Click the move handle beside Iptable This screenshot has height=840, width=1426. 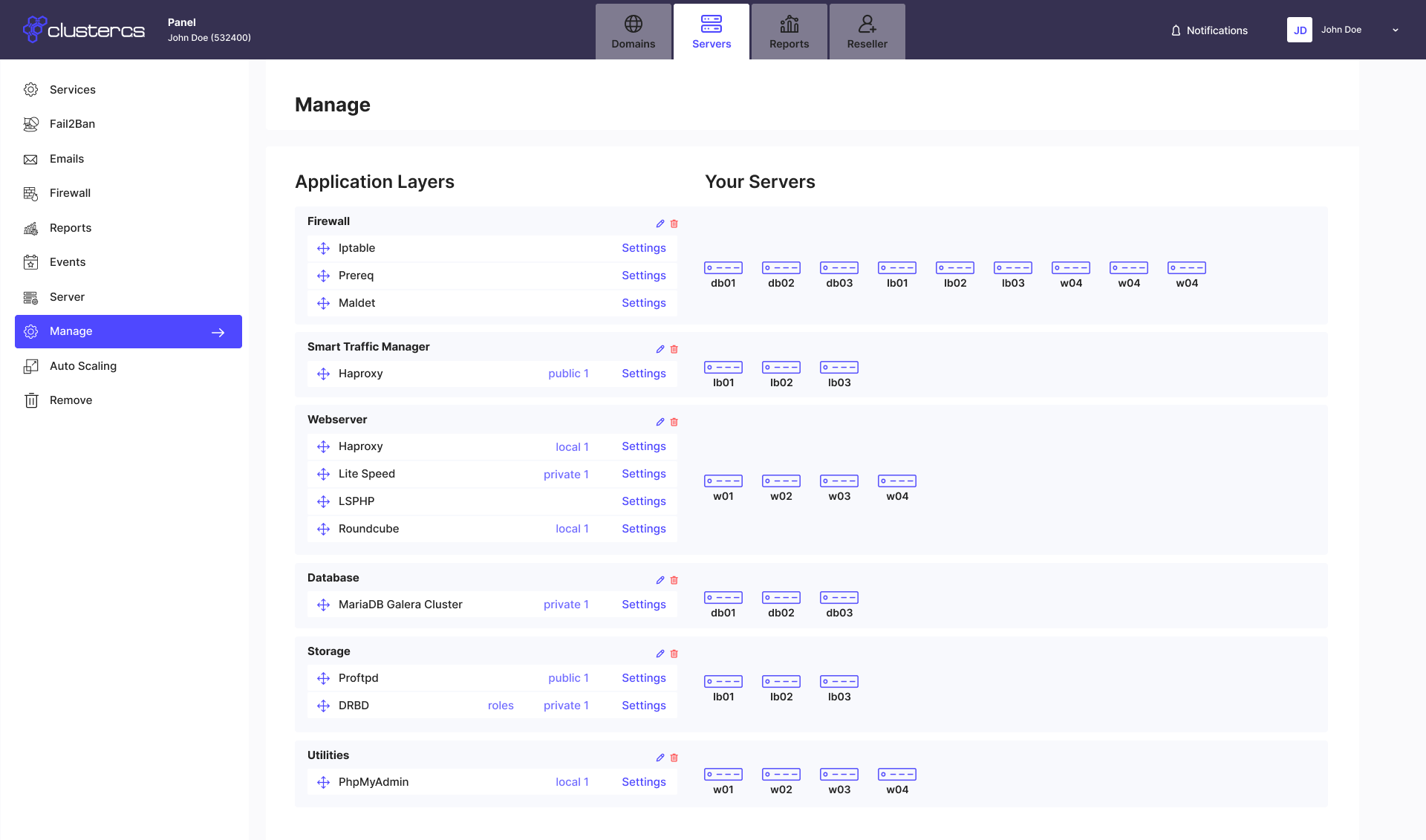323,248
